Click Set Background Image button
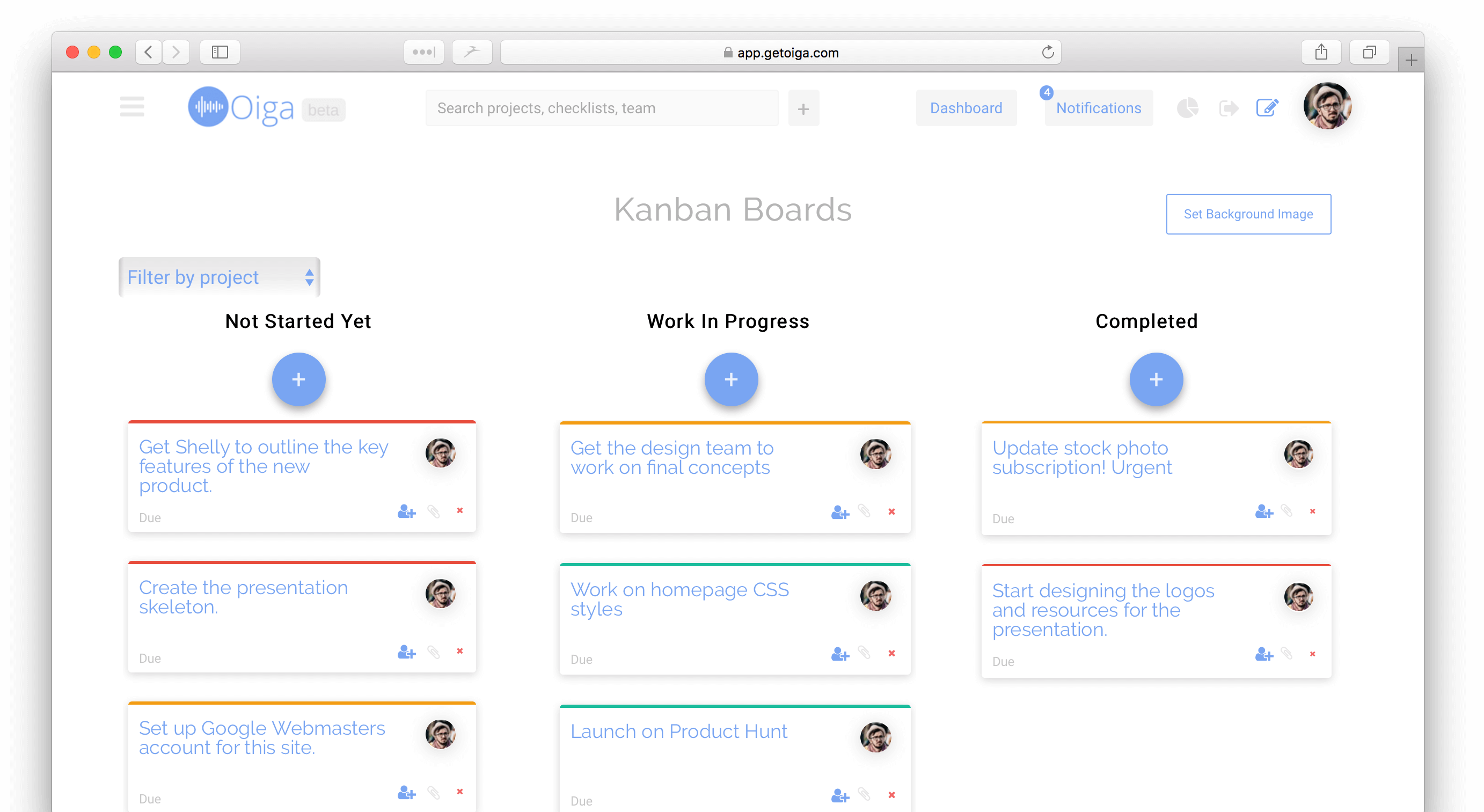 1248,214
